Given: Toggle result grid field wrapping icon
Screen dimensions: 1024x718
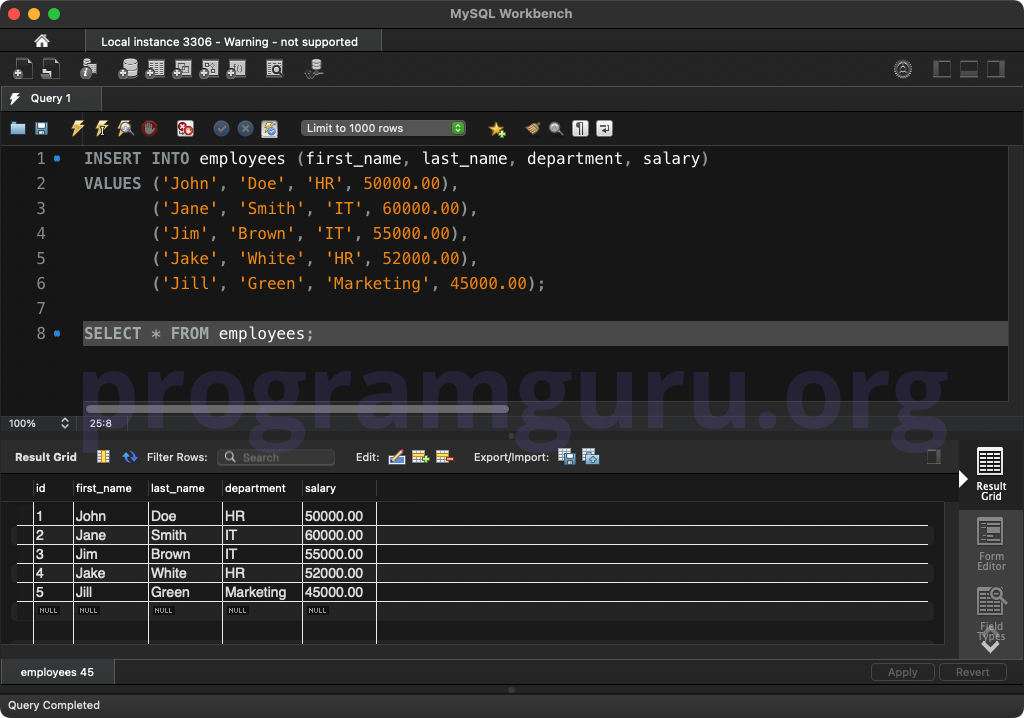Looking at the screenshot, I should point(103,457).
